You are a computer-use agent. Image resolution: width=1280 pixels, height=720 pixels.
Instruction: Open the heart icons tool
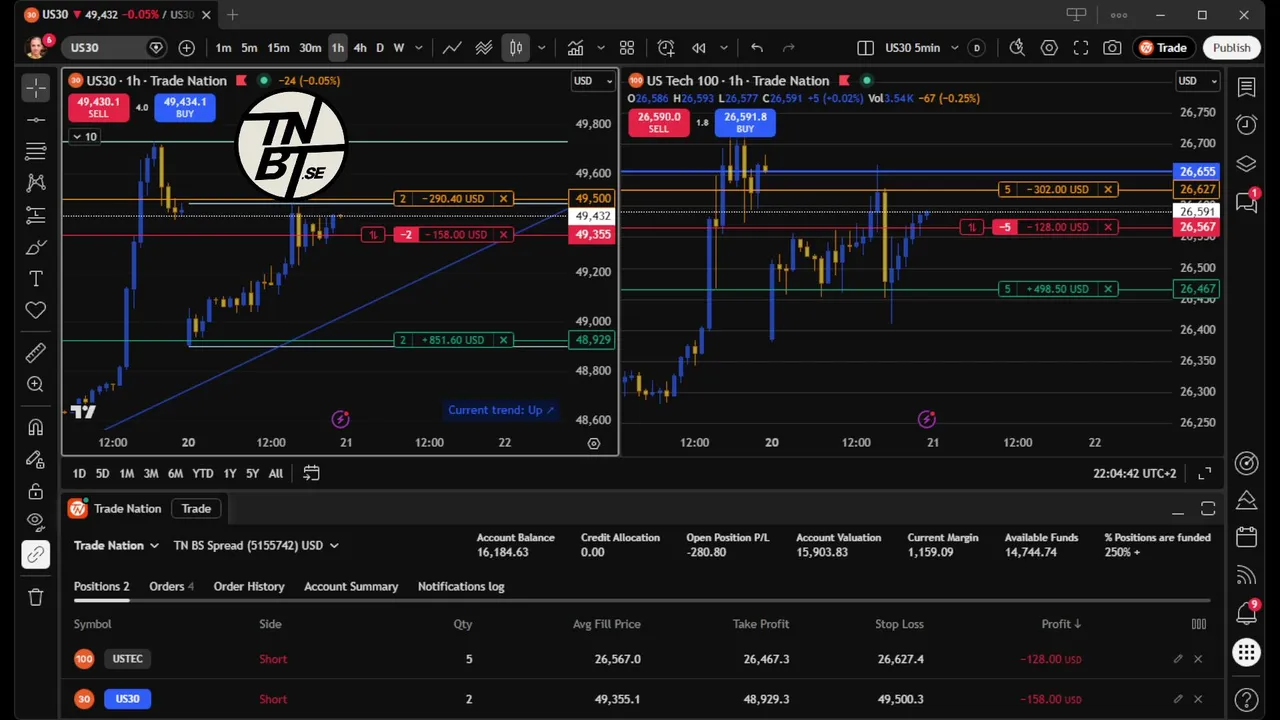point(36,310)
